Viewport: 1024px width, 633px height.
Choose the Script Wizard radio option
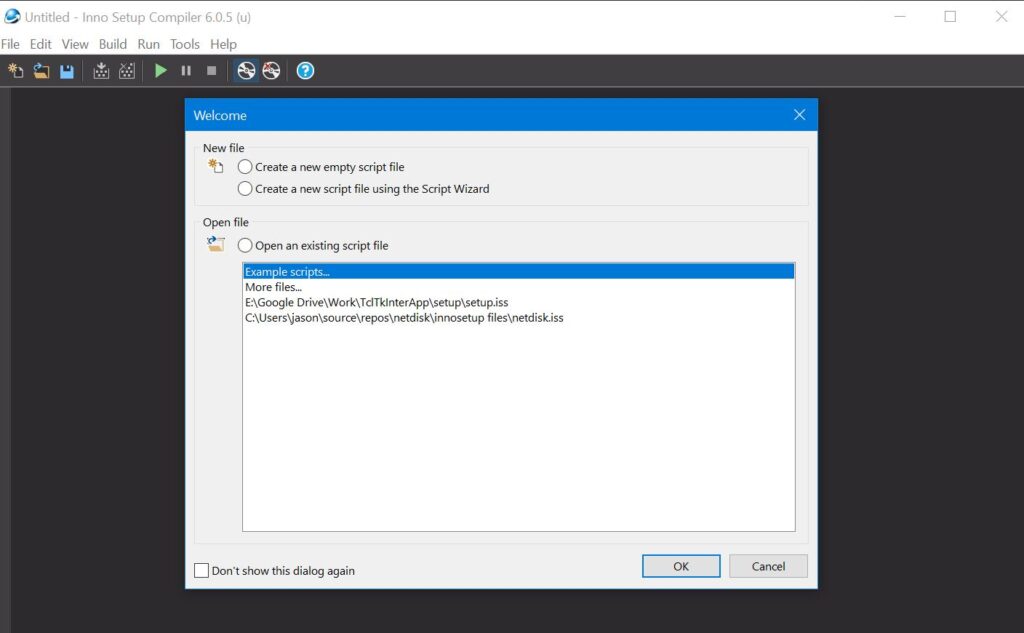point(245,188)
